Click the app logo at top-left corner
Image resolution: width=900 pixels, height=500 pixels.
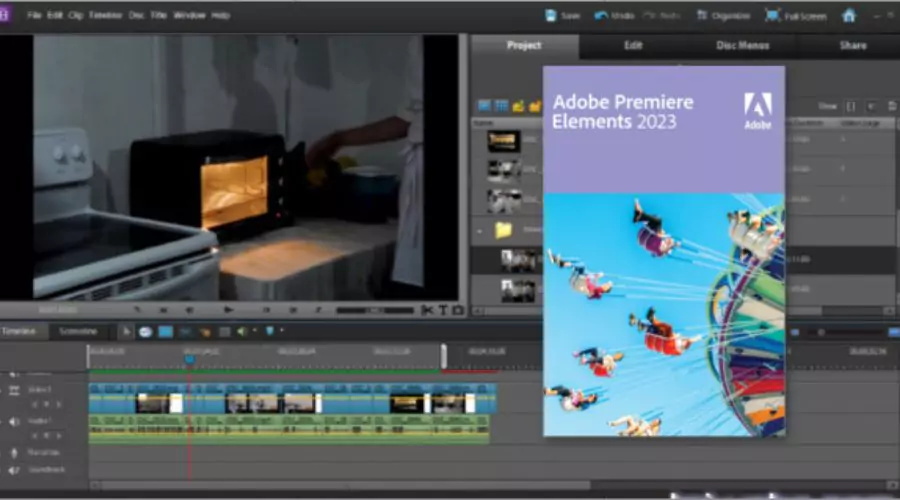click(x=5, y=15)
